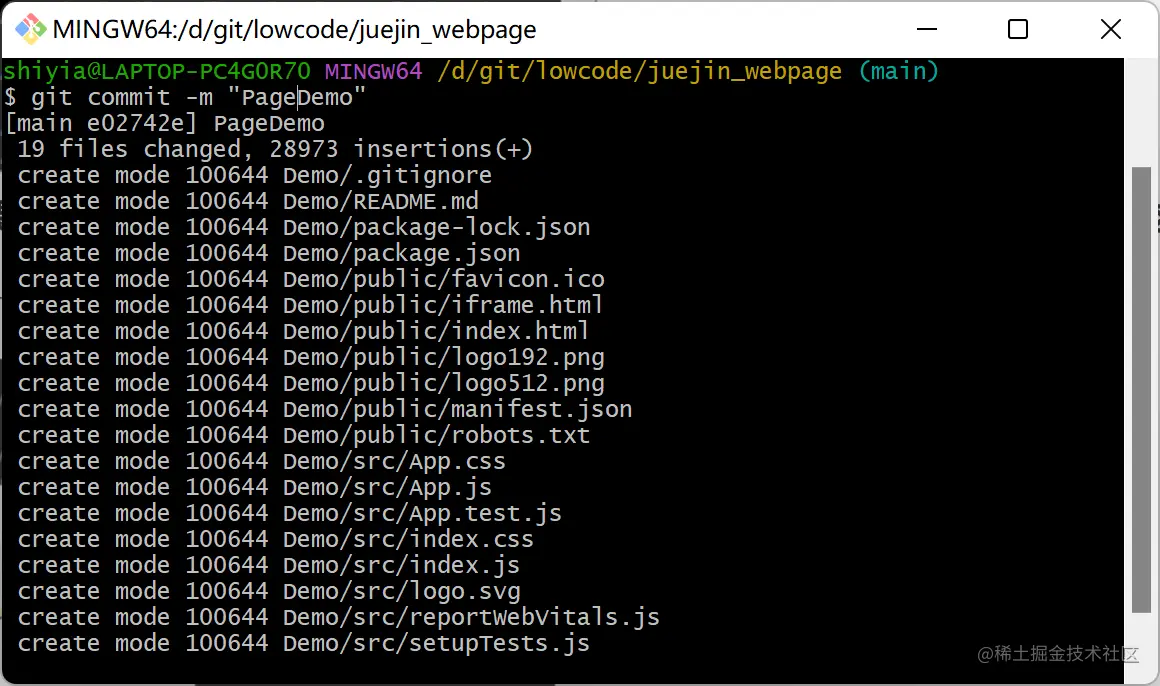Click the Demo/.gitignore line
The image size is (1160, 686).
click(x=254, y=175)
